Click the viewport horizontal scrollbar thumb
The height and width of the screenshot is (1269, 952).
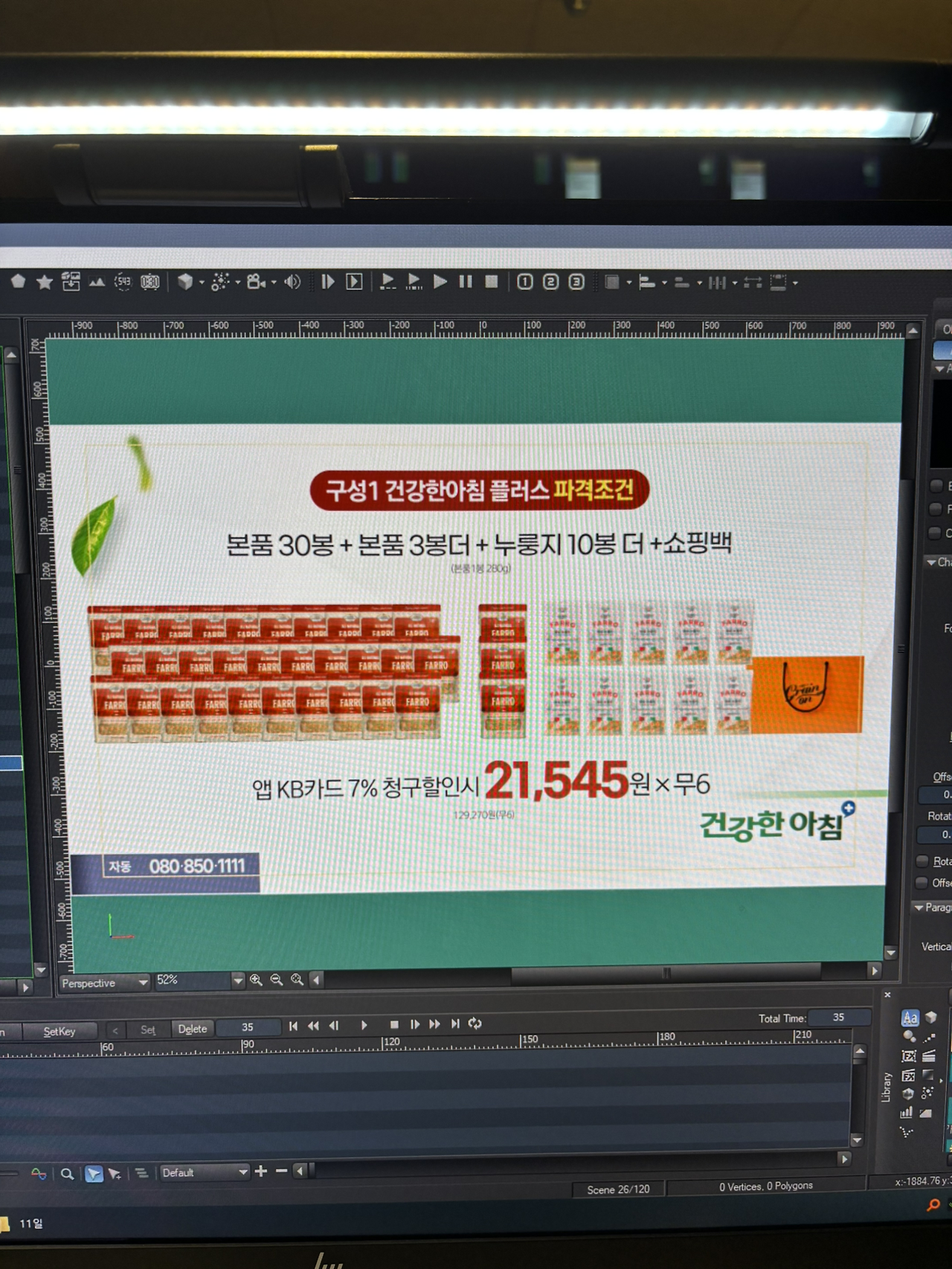tap(666, 973)
